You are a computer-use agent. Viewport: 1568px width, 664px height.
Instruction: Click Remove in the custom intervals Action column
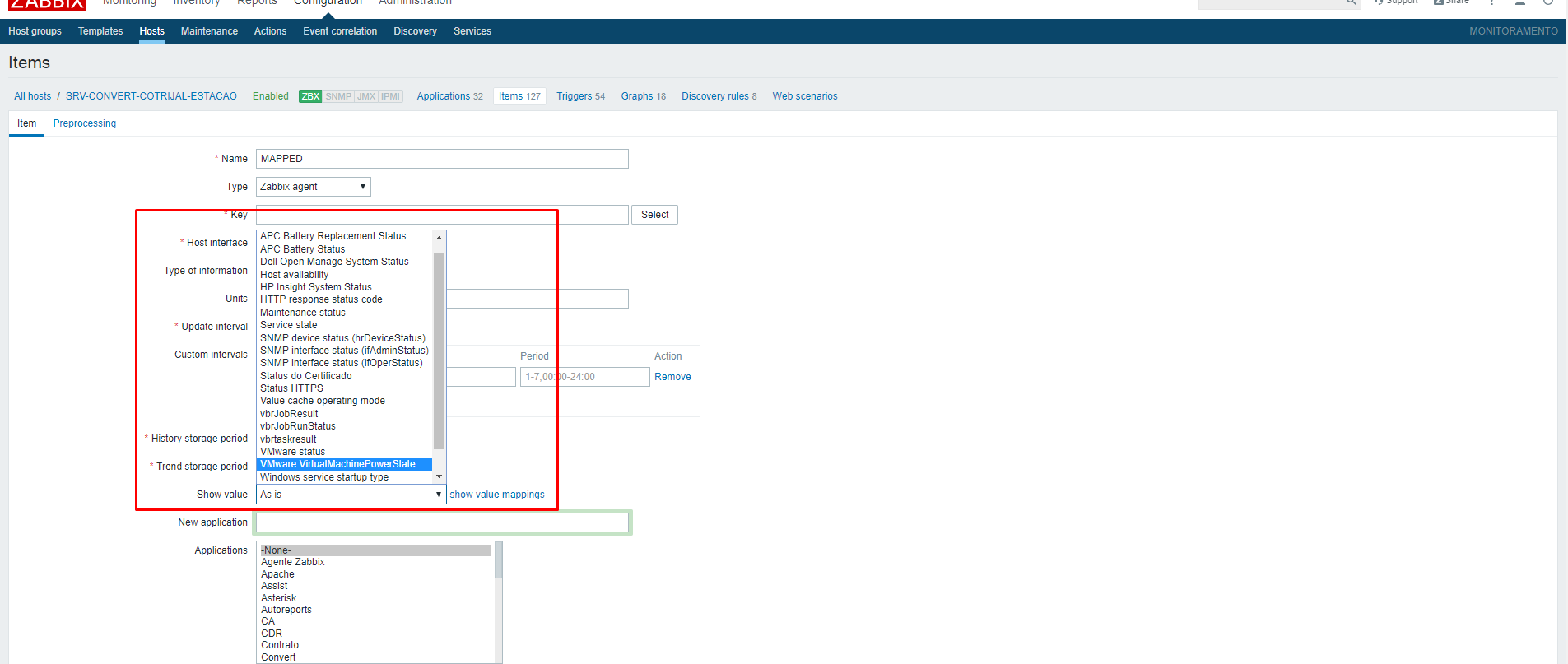672,377
